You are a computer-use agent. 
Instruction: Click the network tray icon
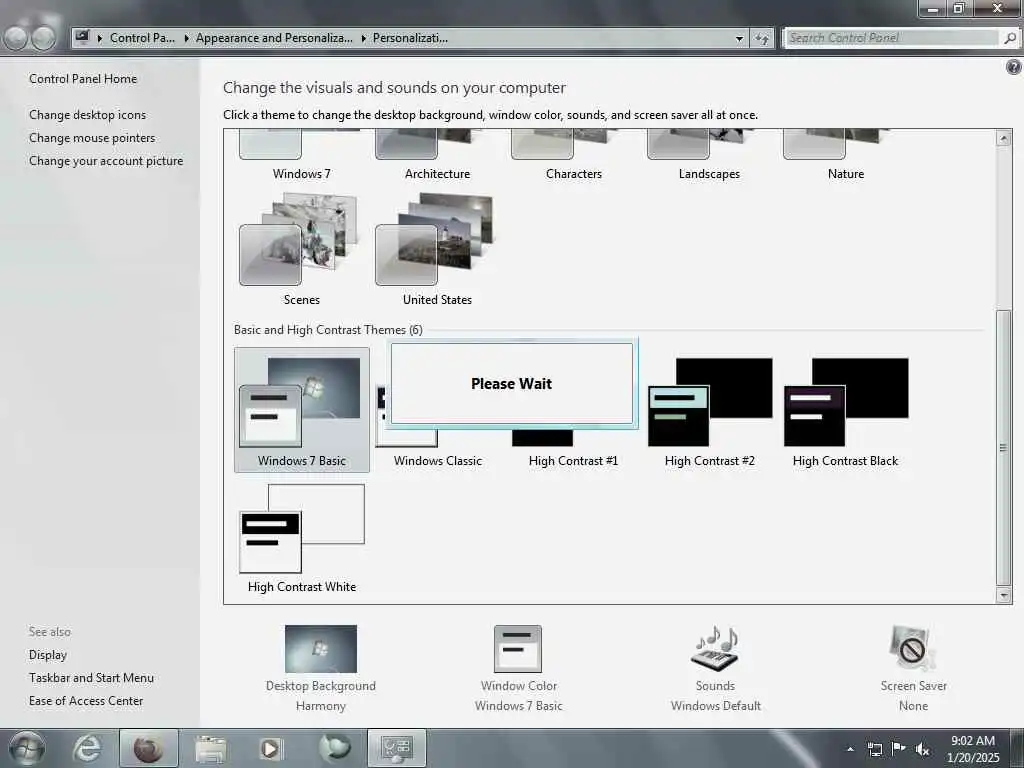coord(874,749)
